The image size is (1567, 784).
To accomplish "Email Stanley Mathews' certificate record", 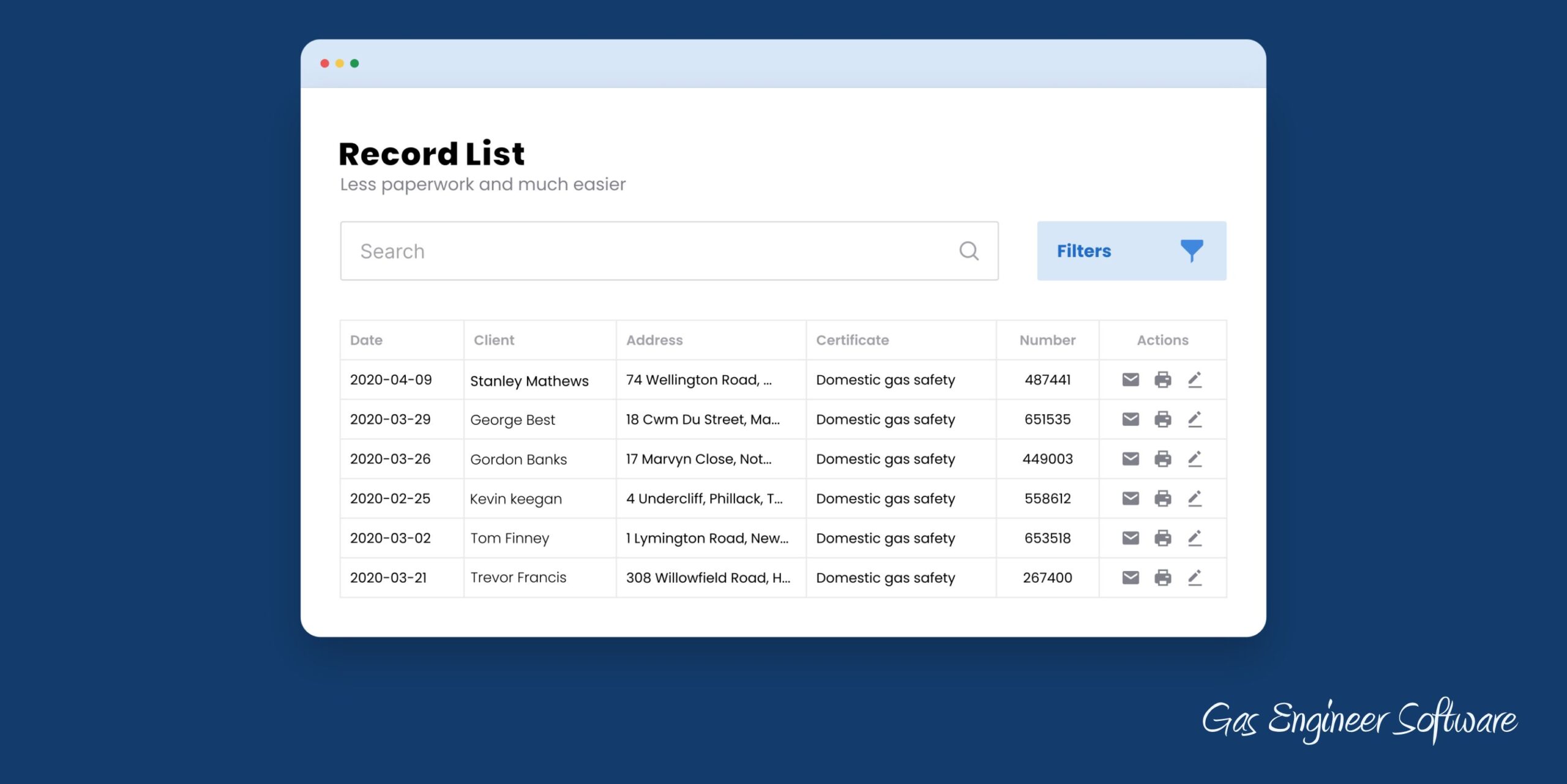I will click(x=1130, y=379).
